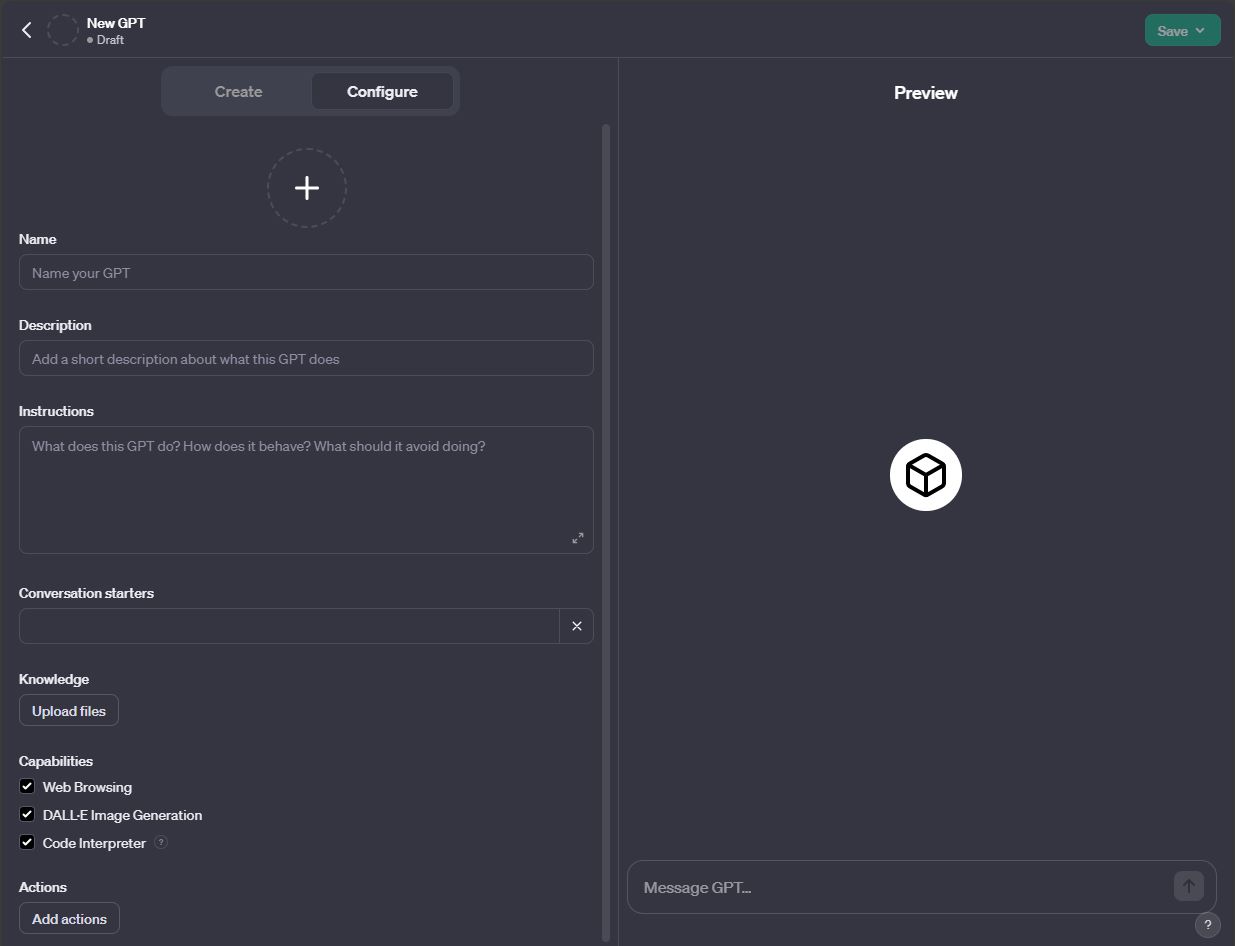Image resolution: width=1235 pixels, height=946 pixels.
Task: Click the send message arrow icon
Action: click(x=1188, y=886)
